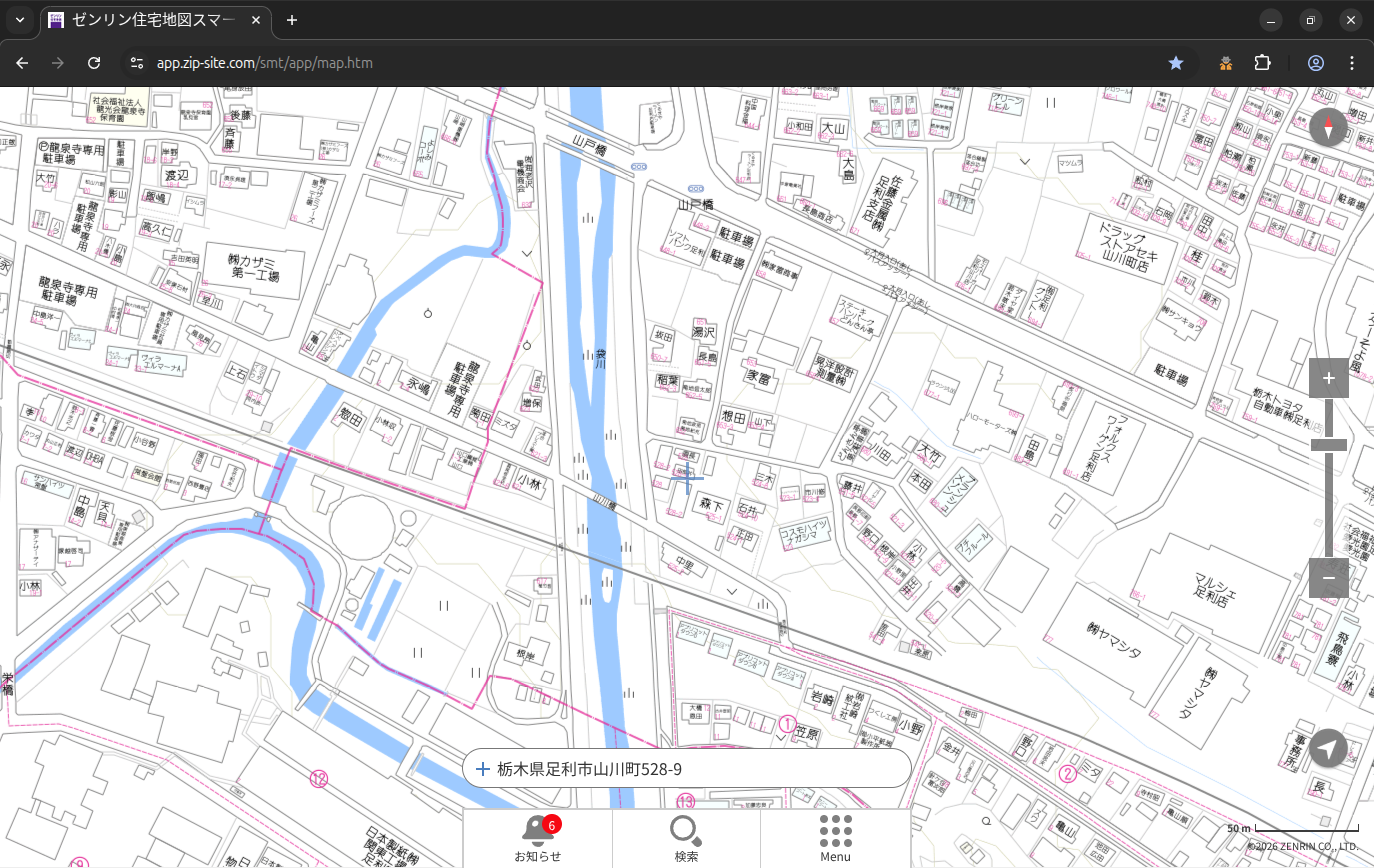The height and width of the screenshot is (868, 1374).
Task: Open Chrome extensions puzzle icon
Action: (x=1262, y=63)
